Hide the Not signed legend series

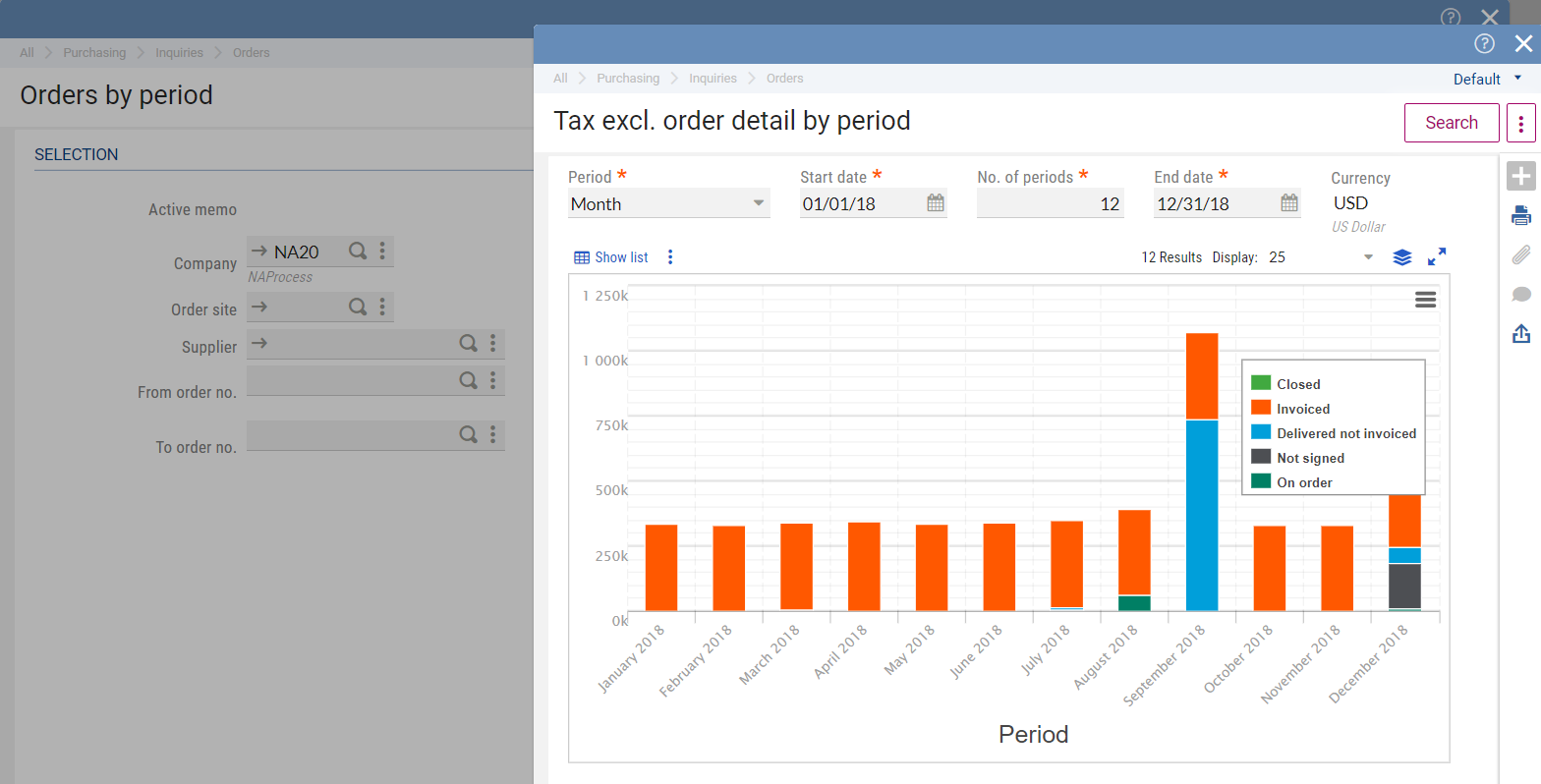[x=1310, y=458]
